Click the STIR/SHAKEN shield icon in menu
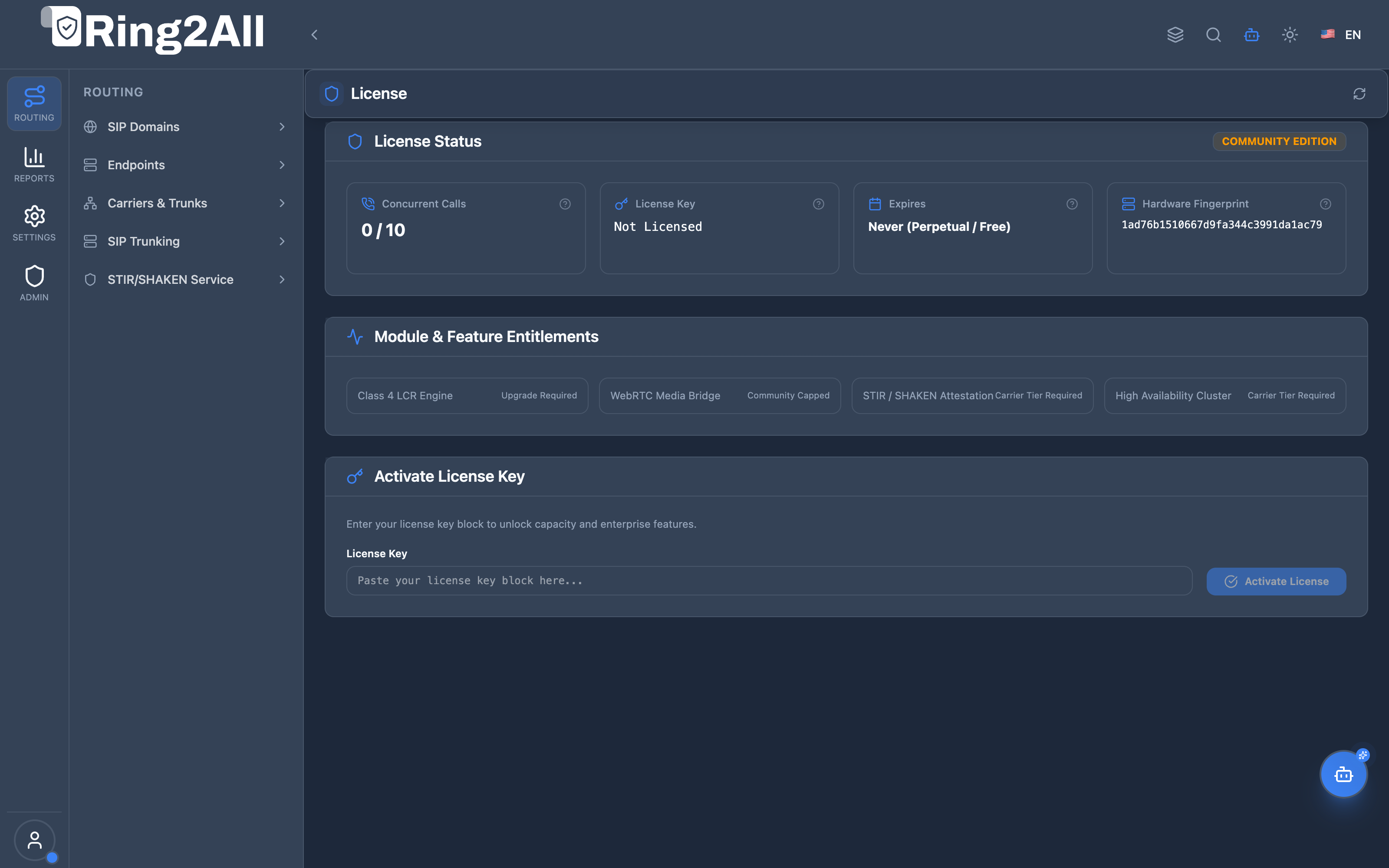1389x868 pixels. point(90,279)
